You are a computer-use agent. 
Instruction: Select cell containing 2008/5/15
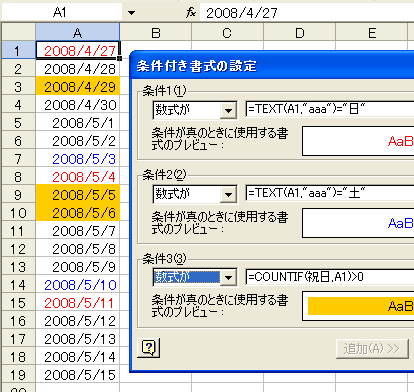pos(77,375)
